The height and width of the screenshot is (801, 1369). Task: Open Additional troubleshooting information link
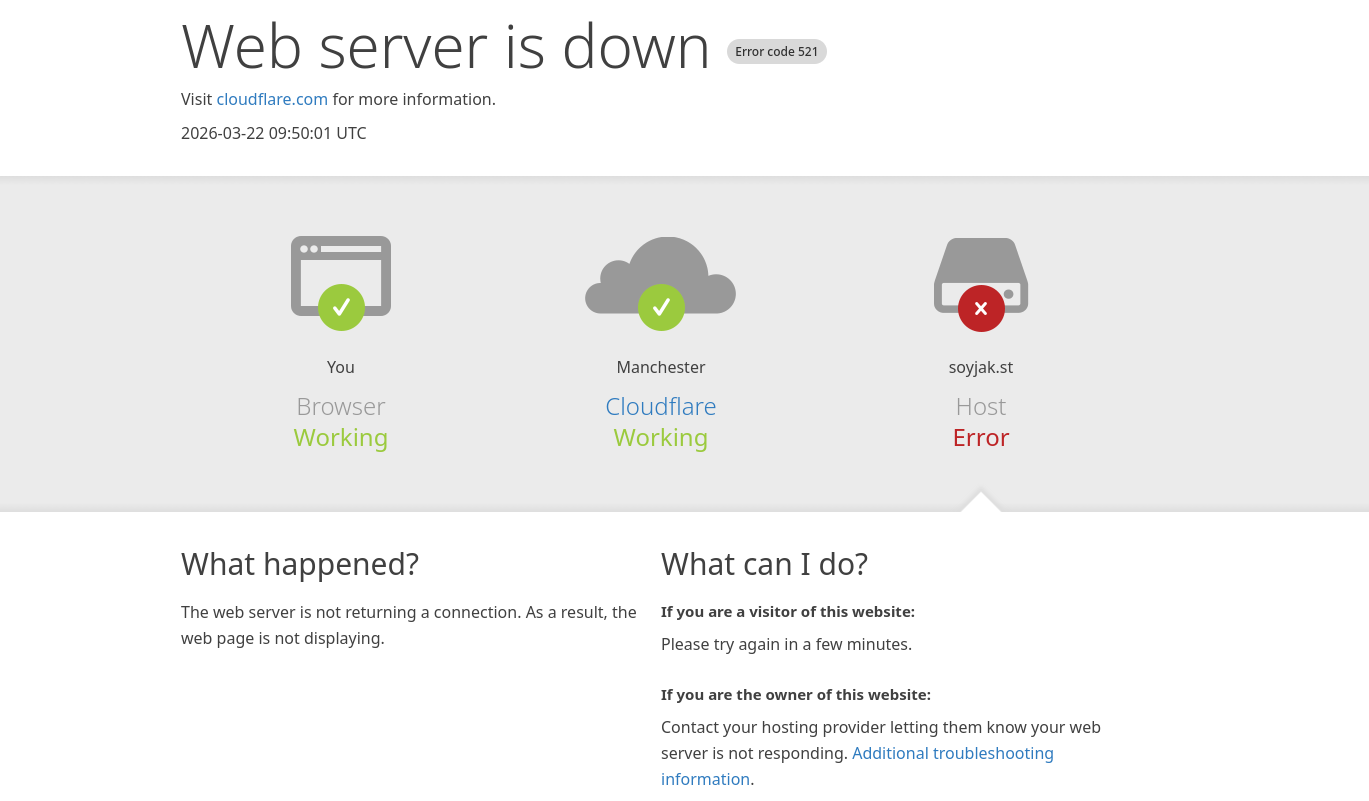click(857, 766)
